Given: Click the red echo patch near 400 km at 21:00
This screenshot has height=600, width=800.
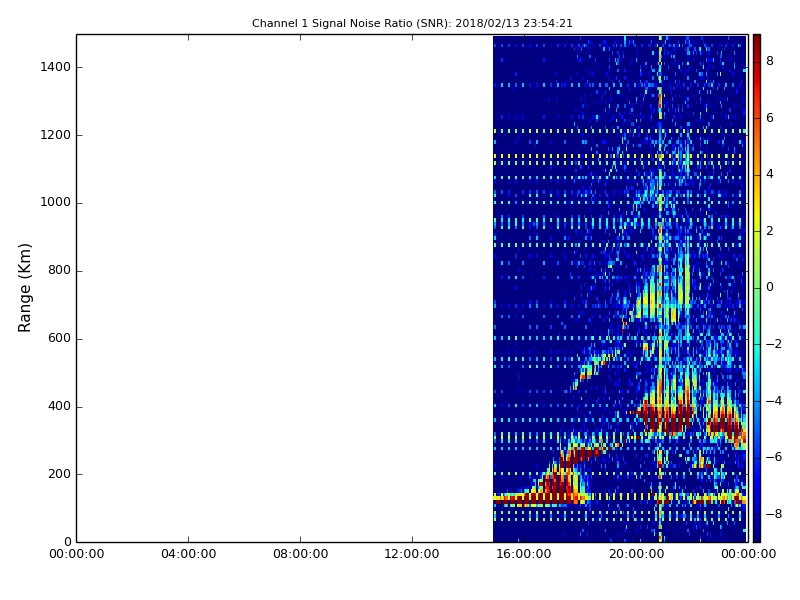Looking at the screenshot, I should pos(666,416).
